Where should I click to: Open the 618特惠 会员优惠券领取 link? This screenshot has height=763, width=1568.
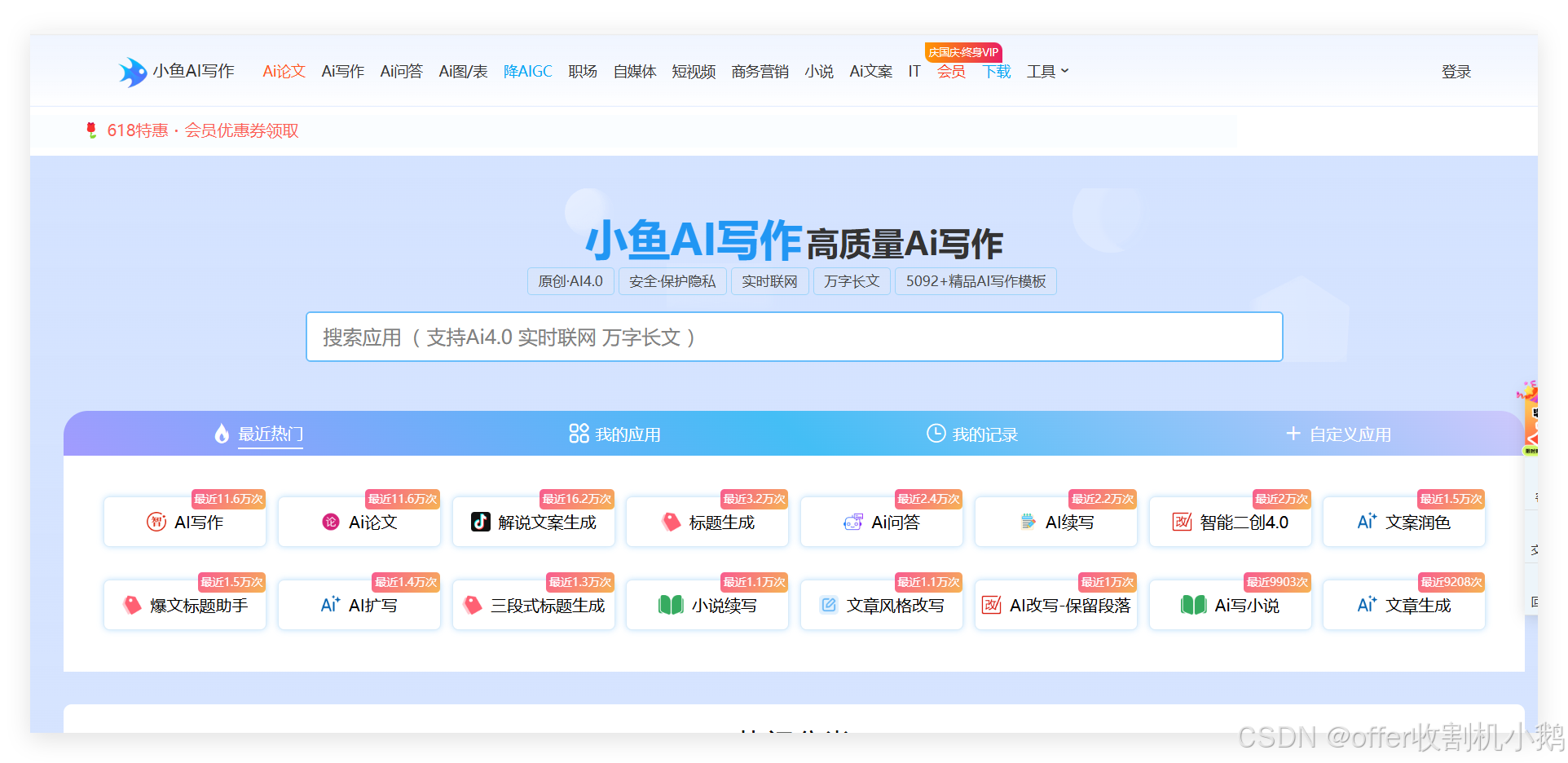click(x=203, y=130)
